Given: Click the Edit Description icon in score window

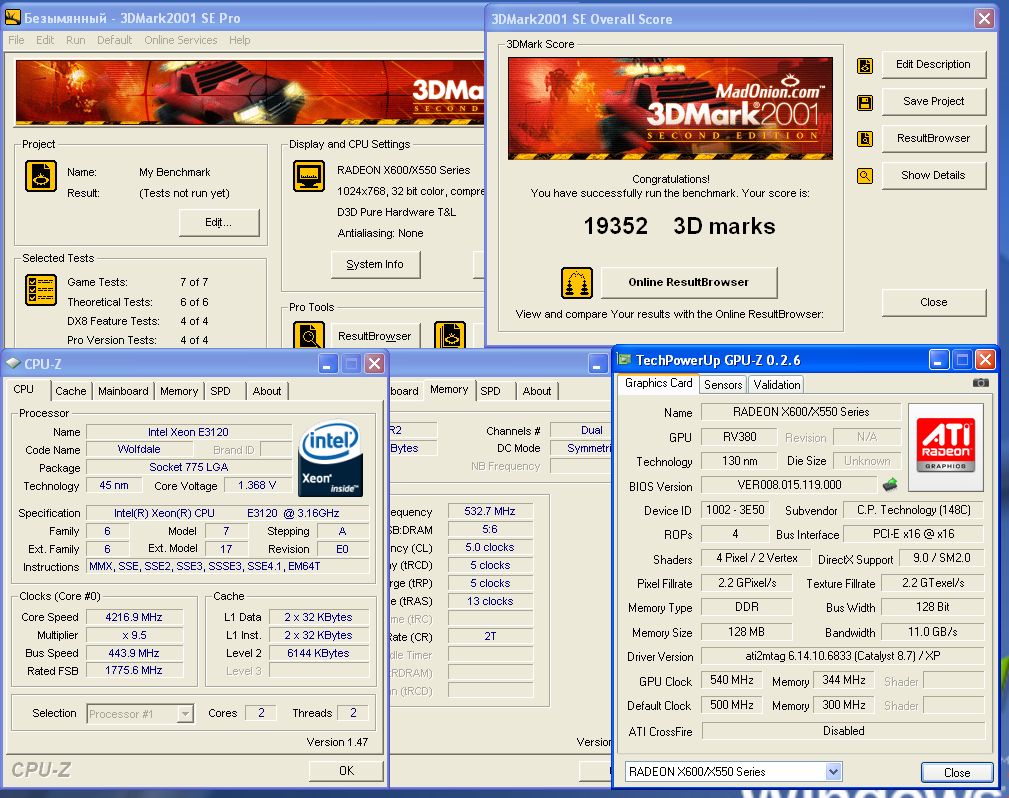Looking at the screenshot, I should click(x=865, y=65).
